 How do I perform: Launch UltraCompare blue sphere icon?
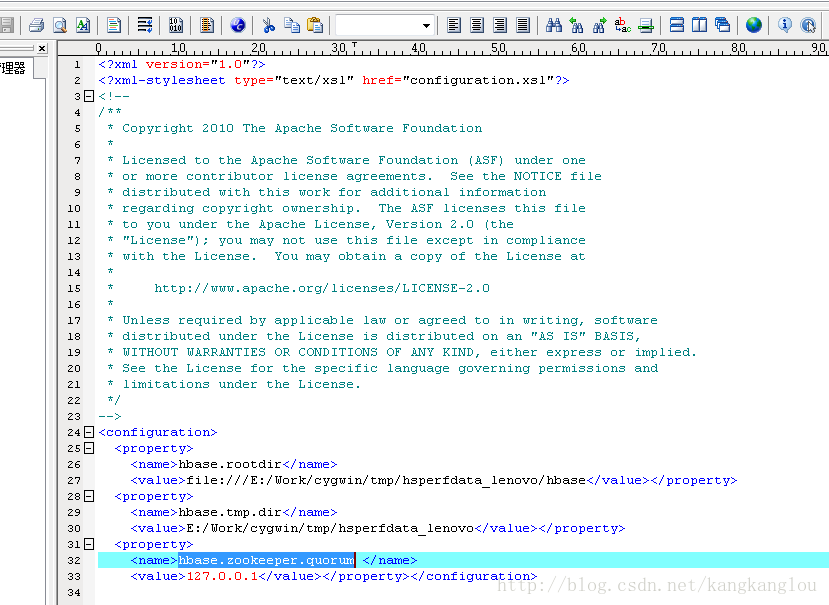click(x=237, y=25)
